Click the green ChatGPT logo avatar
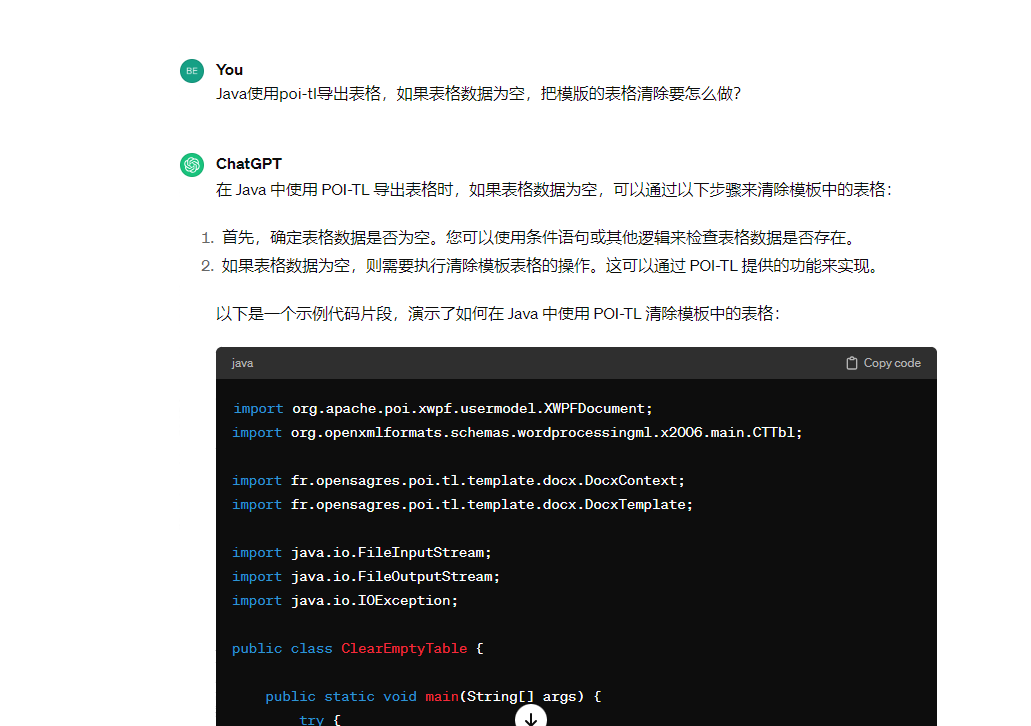 pos(192,165)
